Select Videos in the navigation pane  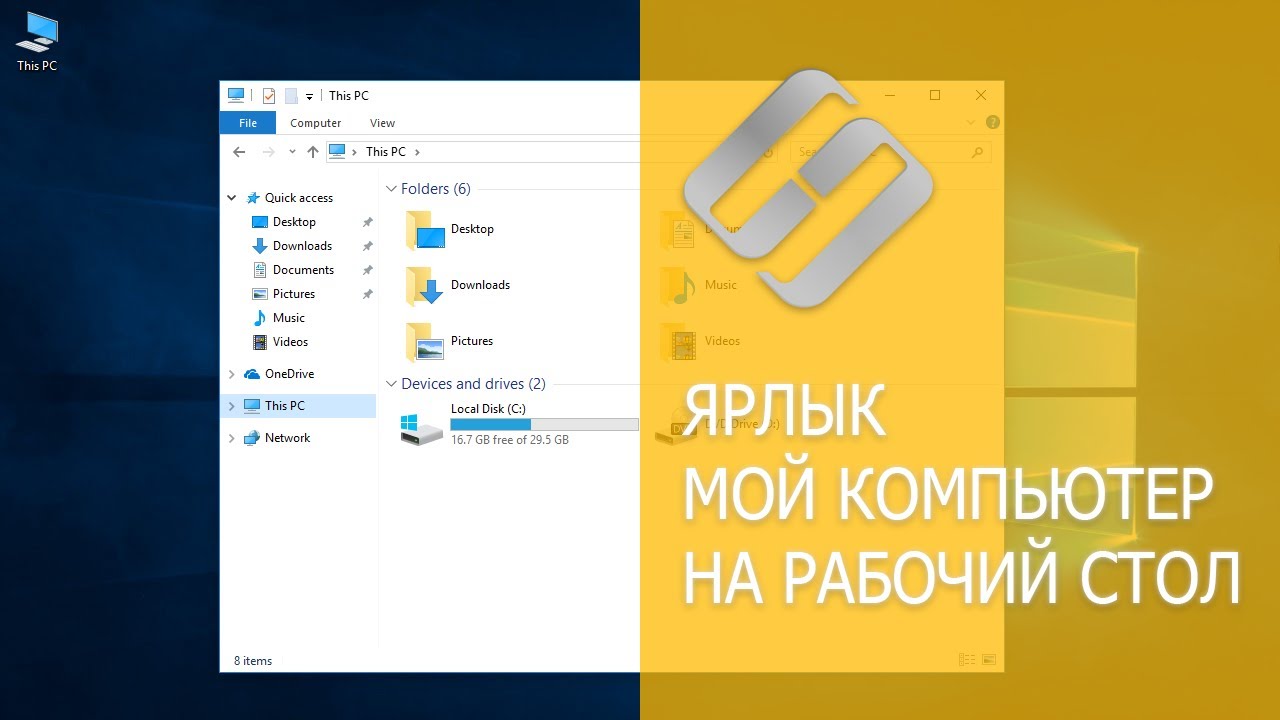290,342
